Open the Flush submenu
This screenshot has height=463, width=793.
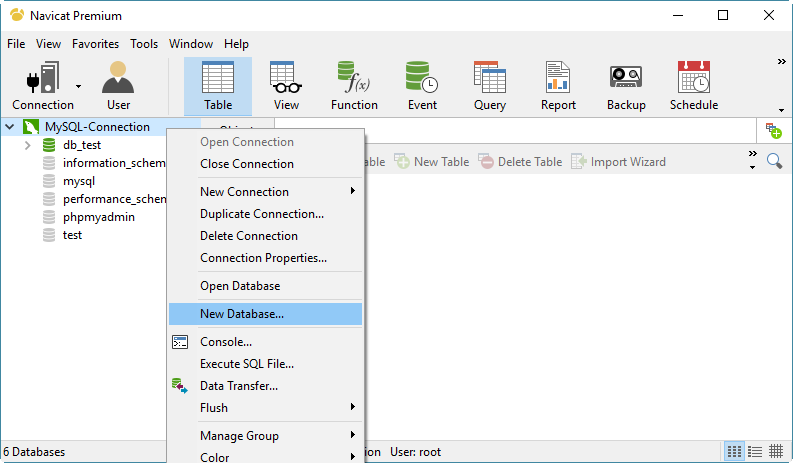coord(266,408)
